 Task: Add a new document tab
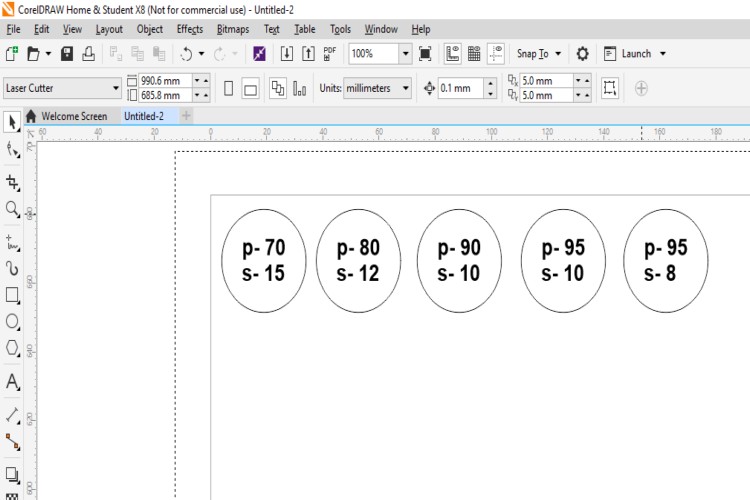[x=187, y=116]
